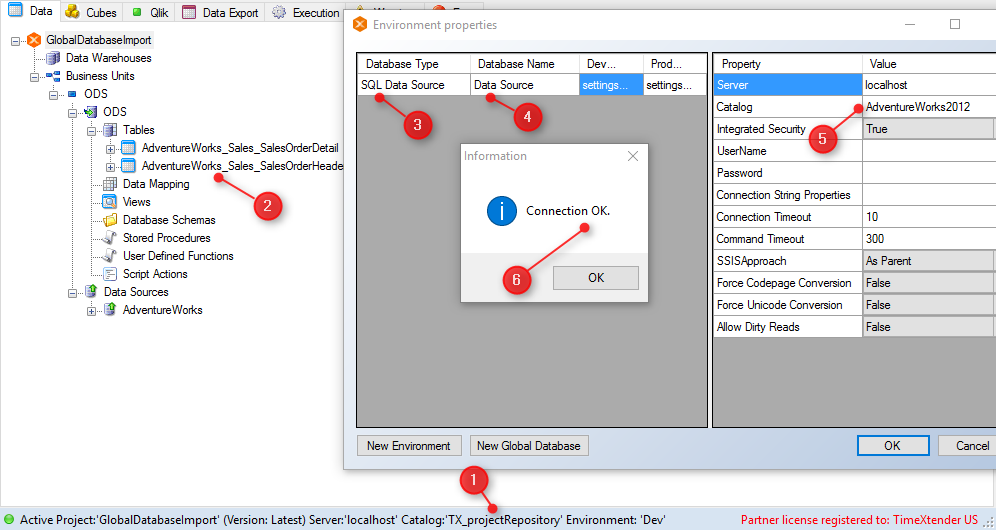Edit the Connection Timeout value
This screenshot has height=530, width=996.
pos(929,217)
